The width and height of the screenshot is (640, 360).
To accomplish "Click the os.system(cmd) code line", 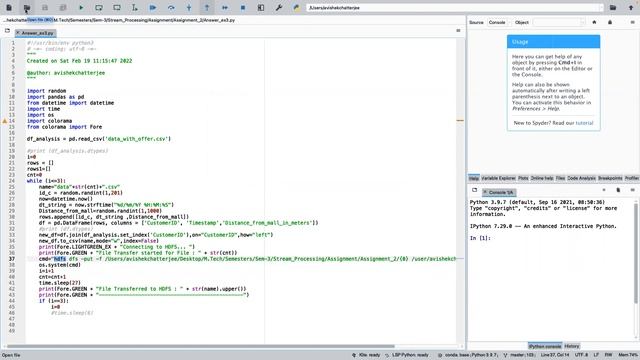I will pos(60,265).
